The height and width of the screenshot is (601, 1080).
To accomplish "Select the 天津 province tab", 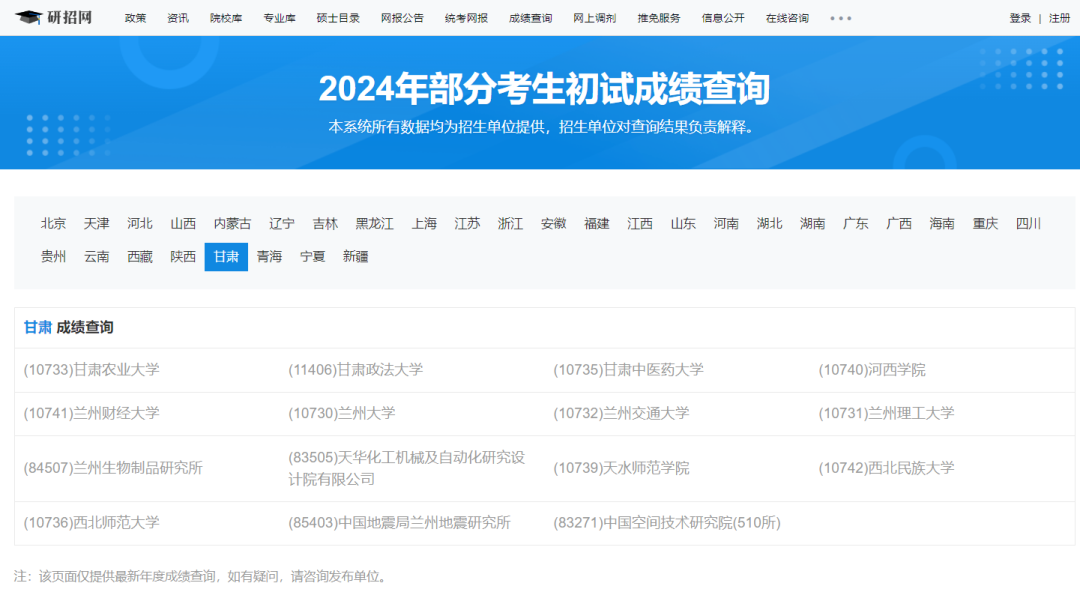I will (x=96, y=223).
